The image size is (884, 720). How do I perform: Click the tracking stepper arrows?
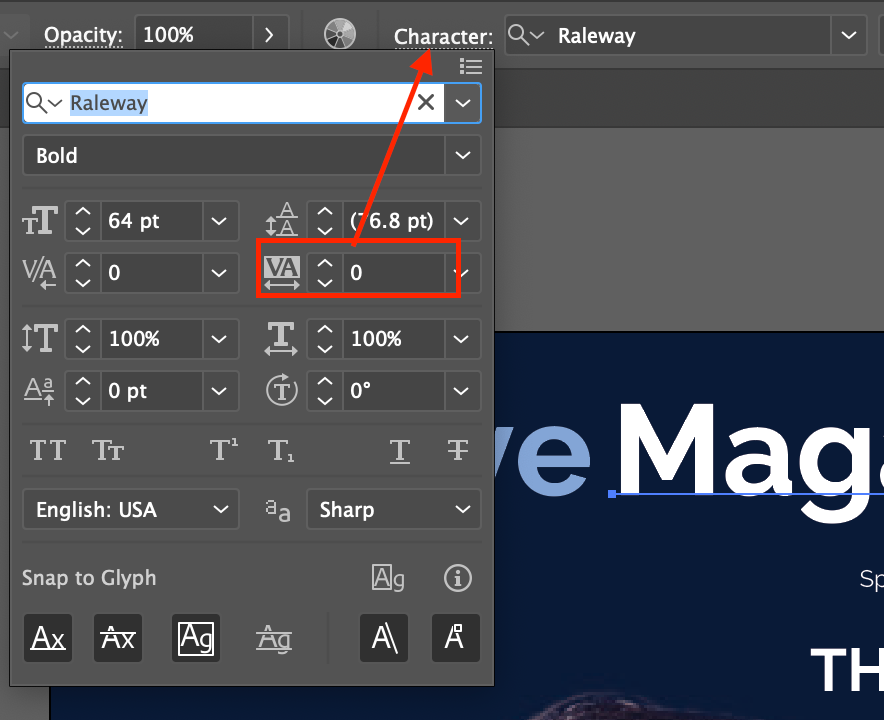coord(325,273)
